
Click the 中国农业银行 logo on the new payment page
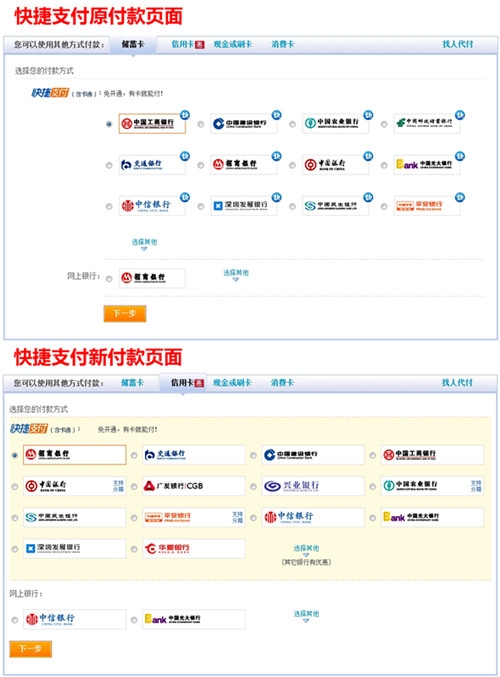tap(432, 486)
